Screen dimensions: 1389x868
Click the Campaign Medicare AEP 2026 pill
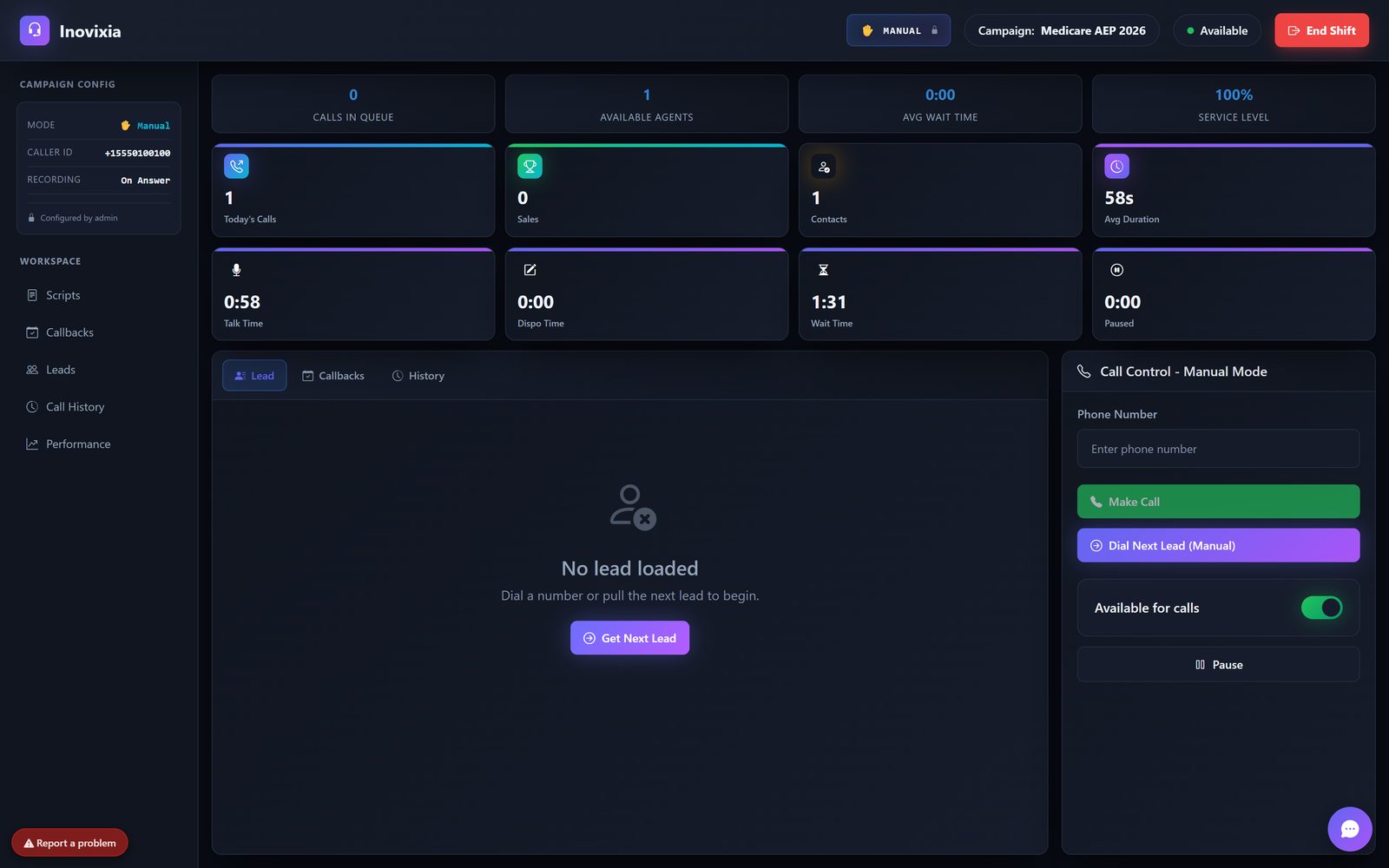pyautogui.click(x=1062, y=30)
